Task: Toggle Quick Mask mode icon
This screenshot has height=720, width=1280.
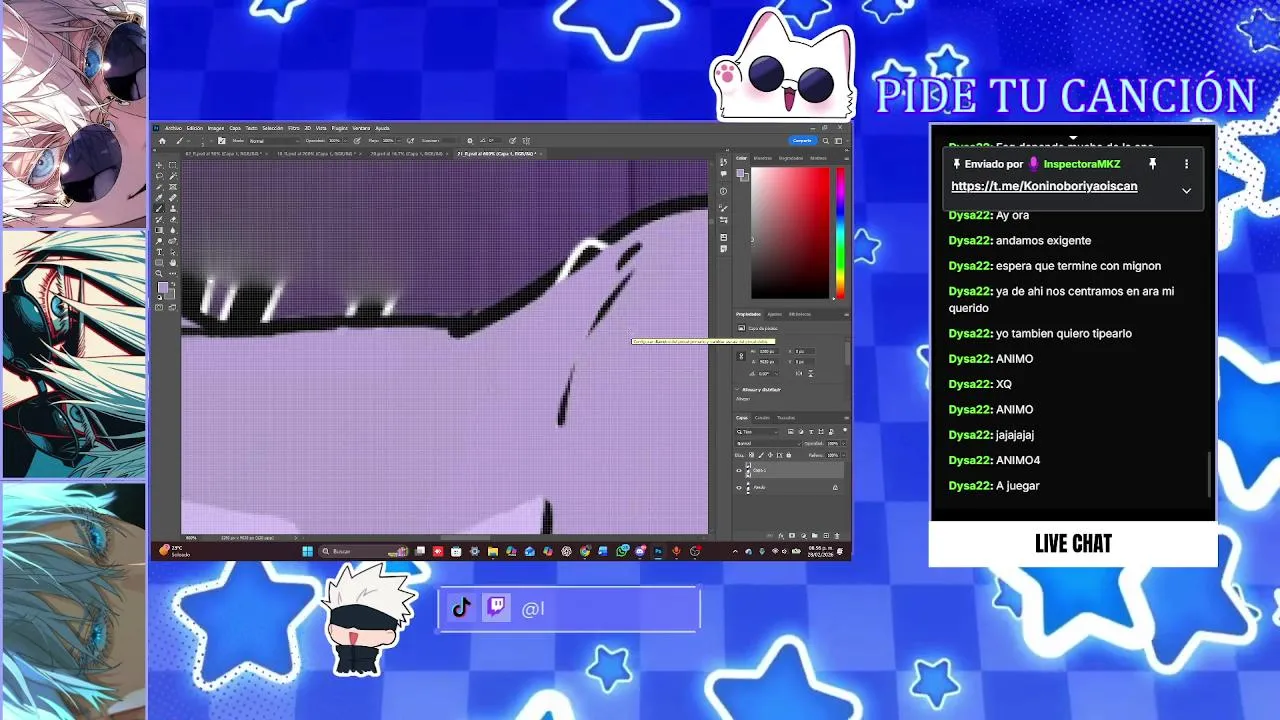Action: pos(159,307)
